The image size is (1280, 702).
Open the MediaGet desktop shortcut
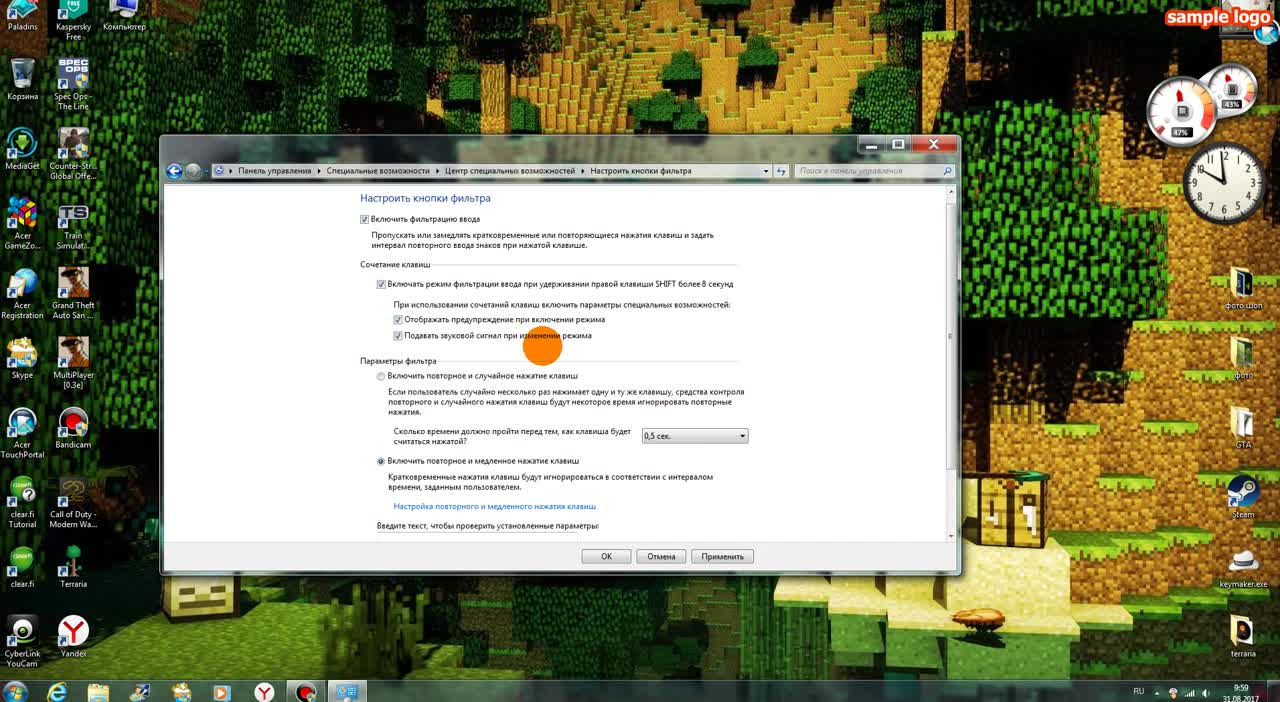click(x=22, y=150)
